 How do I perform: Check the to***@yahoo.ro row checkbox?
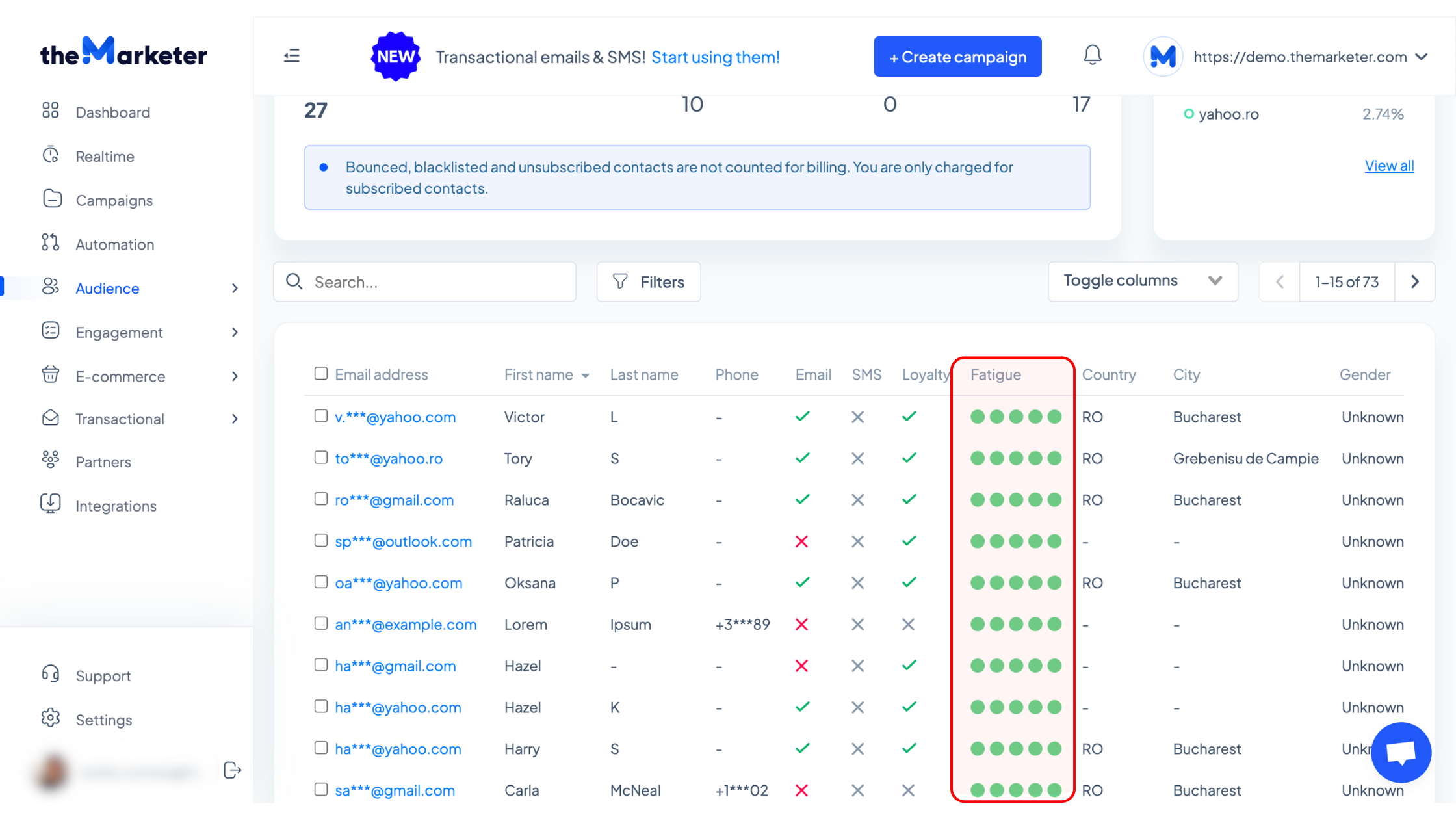click(x=321, y=457)
